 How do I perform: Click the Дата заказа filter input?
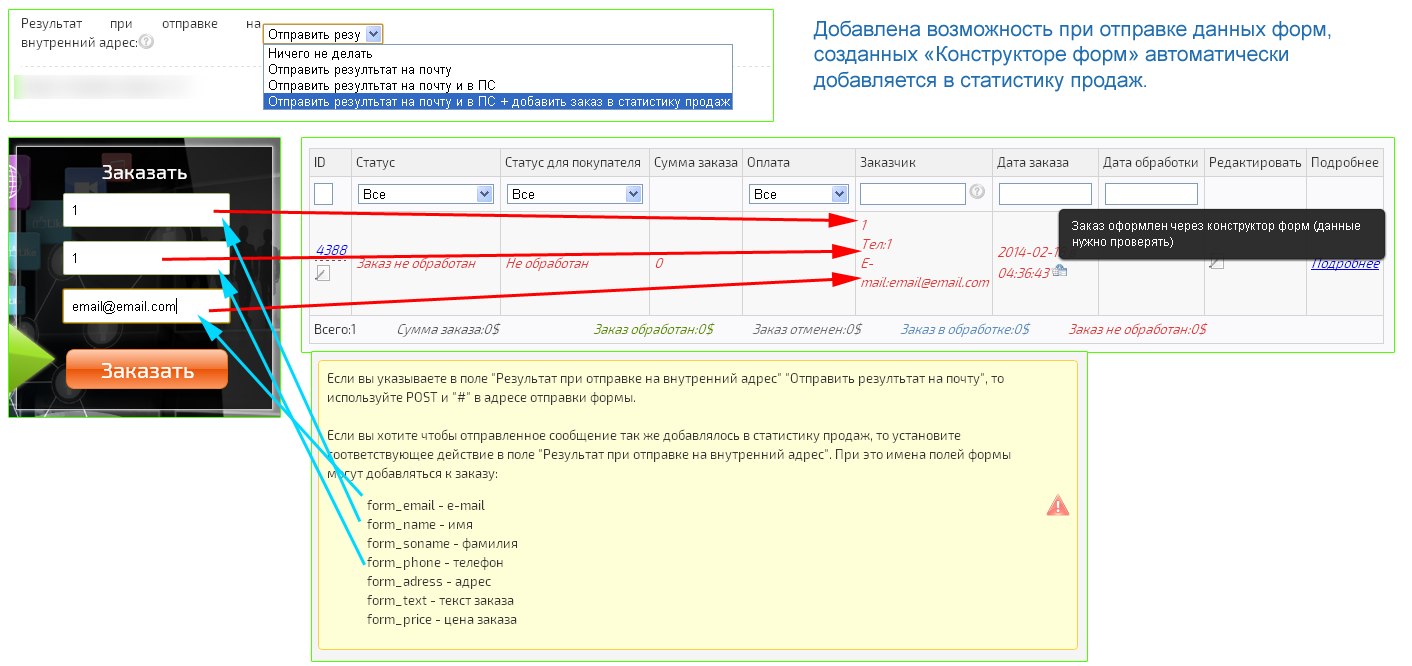[1045, 194]
